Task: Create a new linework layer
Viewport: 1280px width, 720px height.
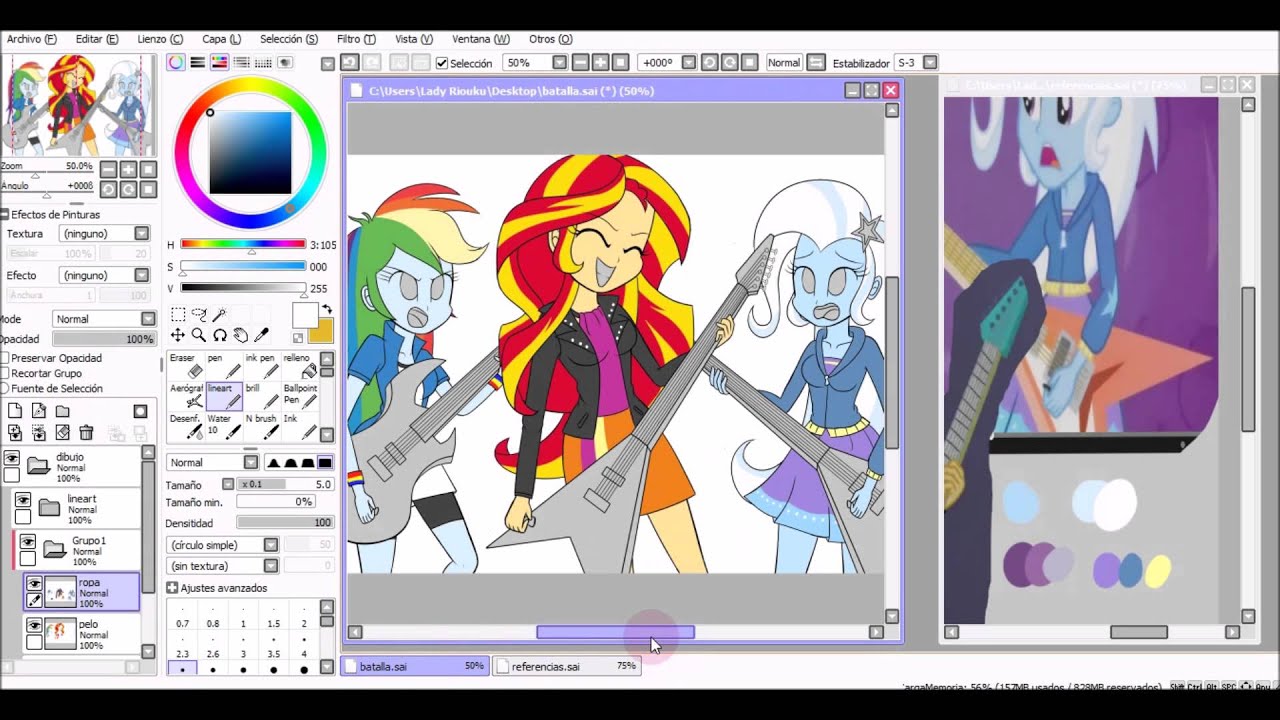Action: (x=39, y=411)
